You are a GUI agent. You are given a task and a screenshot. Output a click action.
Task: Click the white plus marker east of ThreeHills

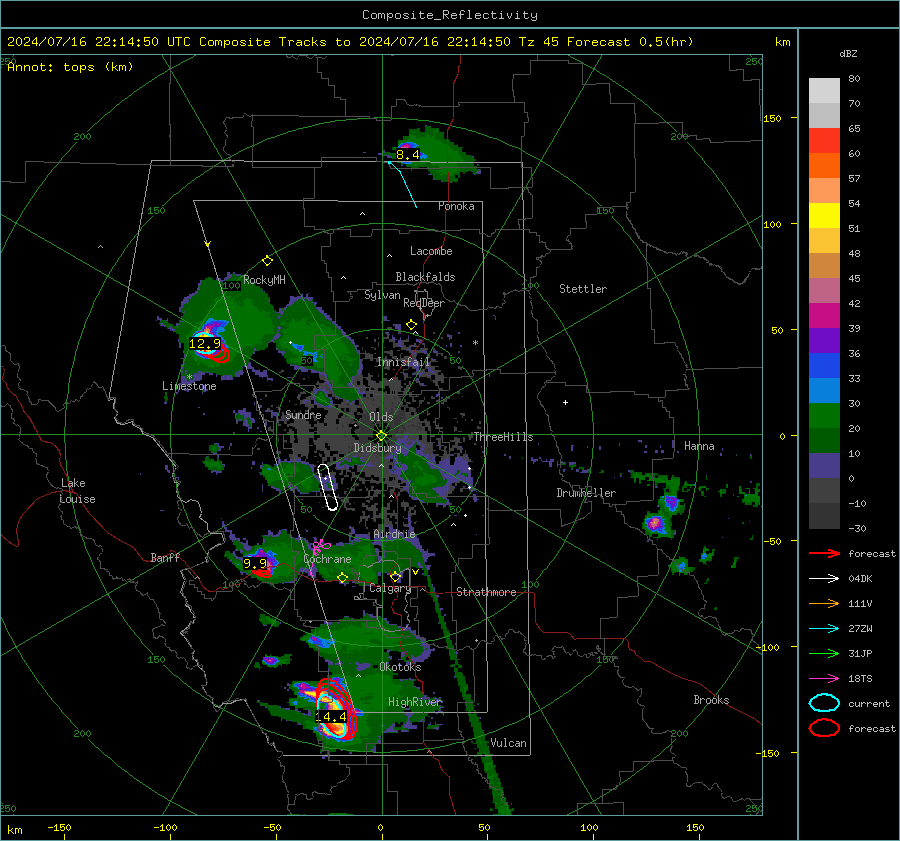click(565, 402)
